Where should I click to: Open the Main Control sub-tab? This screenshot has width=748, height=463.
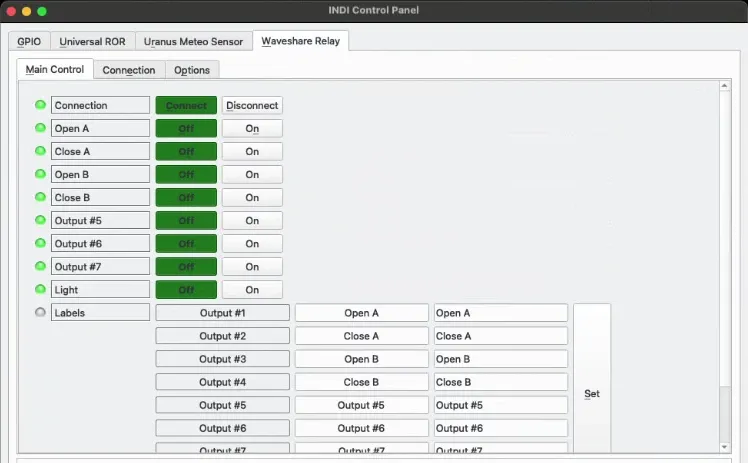[55, 69]
